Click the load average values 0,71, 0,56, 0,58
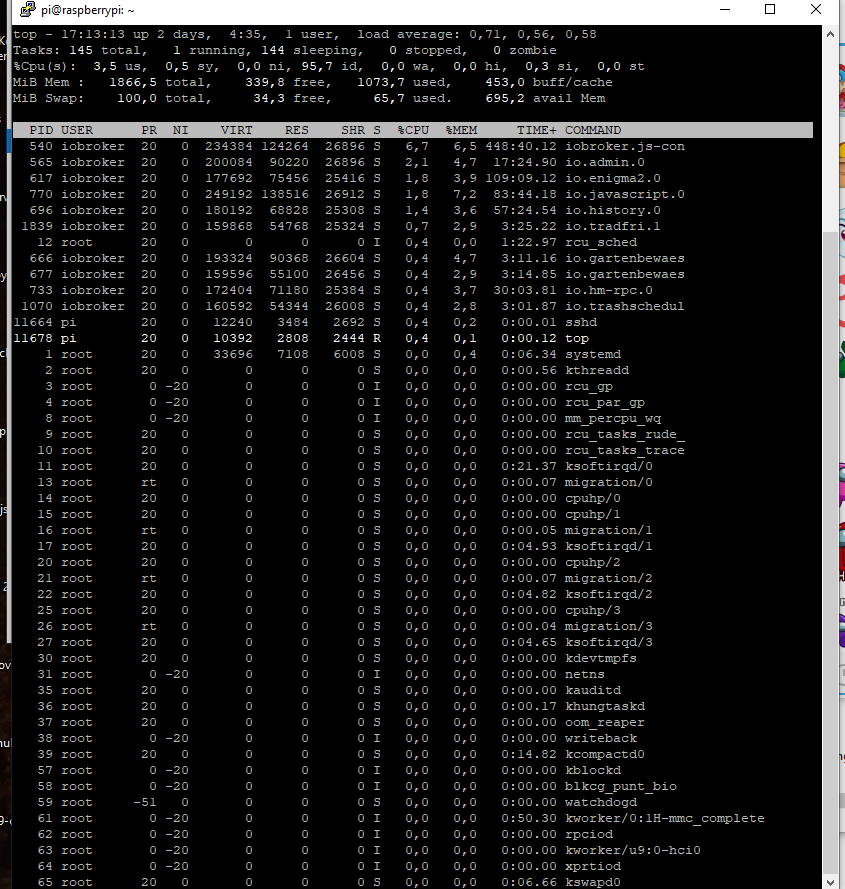The width and height of the screenshot is (845, 889). click(533, 35)
